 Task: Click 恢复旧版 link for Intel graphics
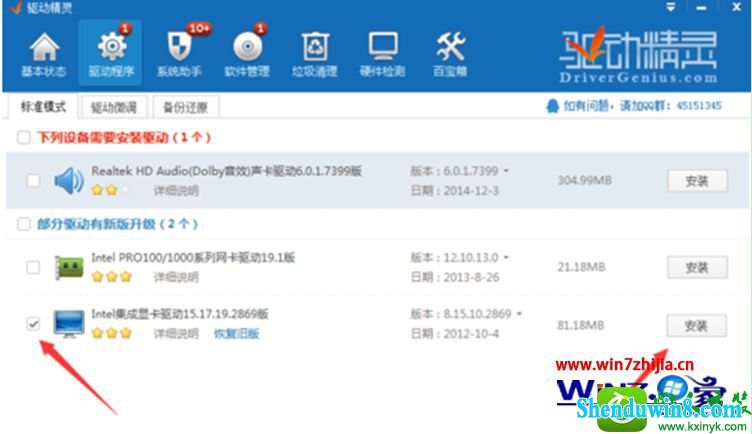pos(236,334)
